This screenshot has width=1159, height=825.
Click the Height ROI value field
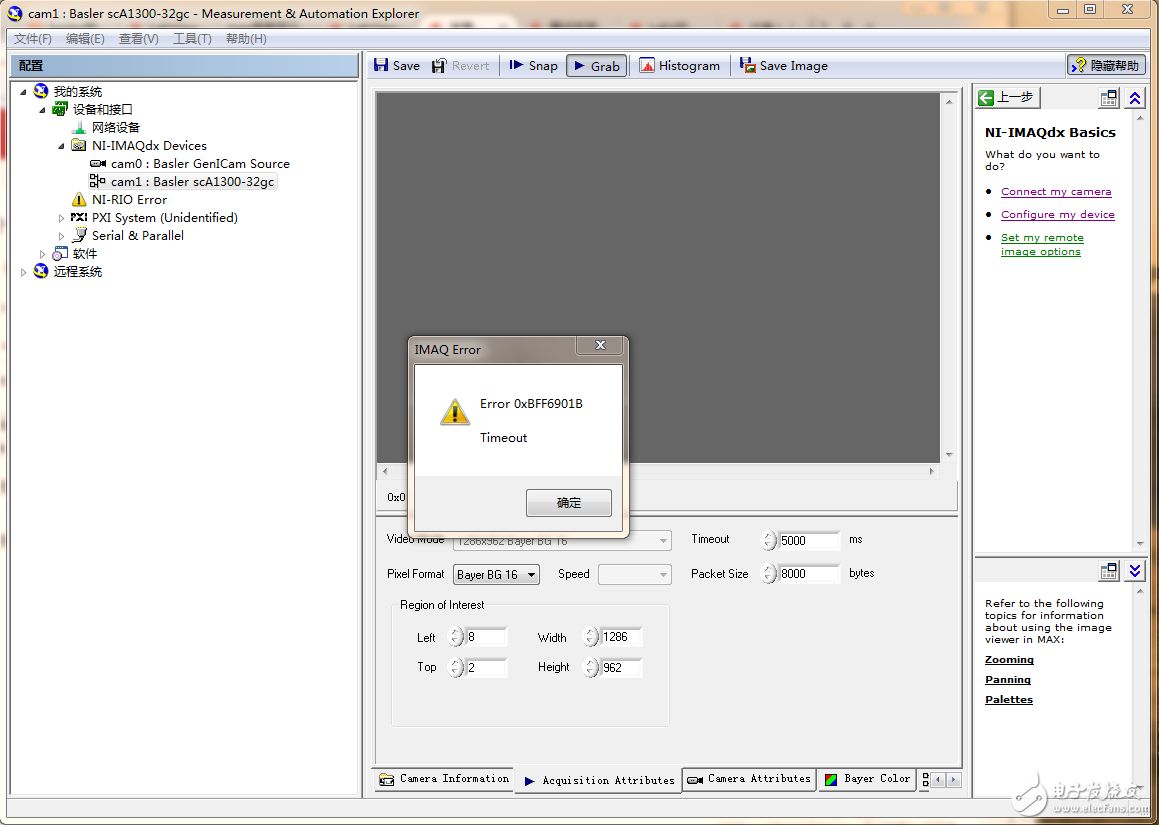pyautogui.click(x=621, y=668)
